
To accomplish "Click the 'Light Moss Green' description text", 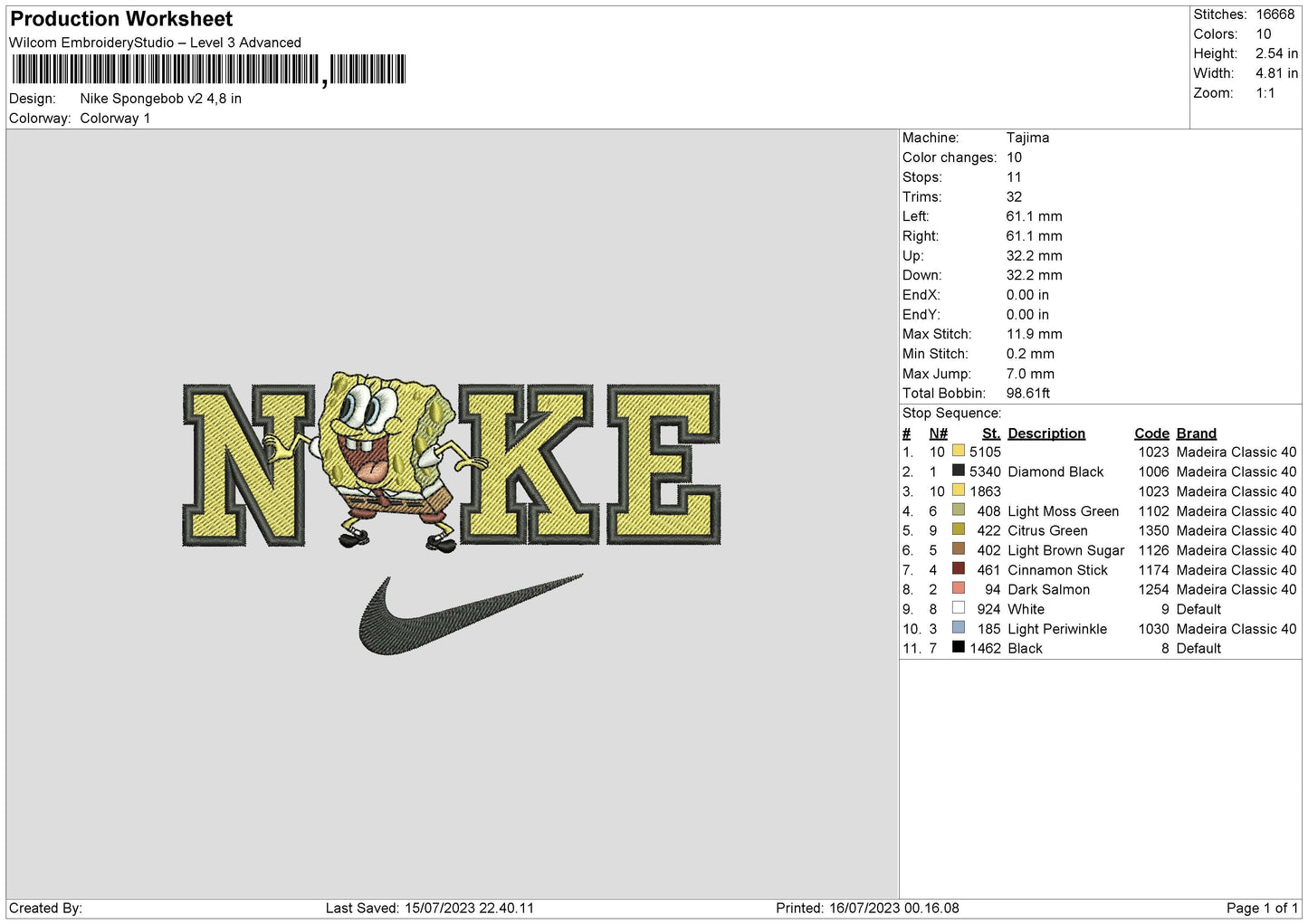I will [x=1064, y=511].
